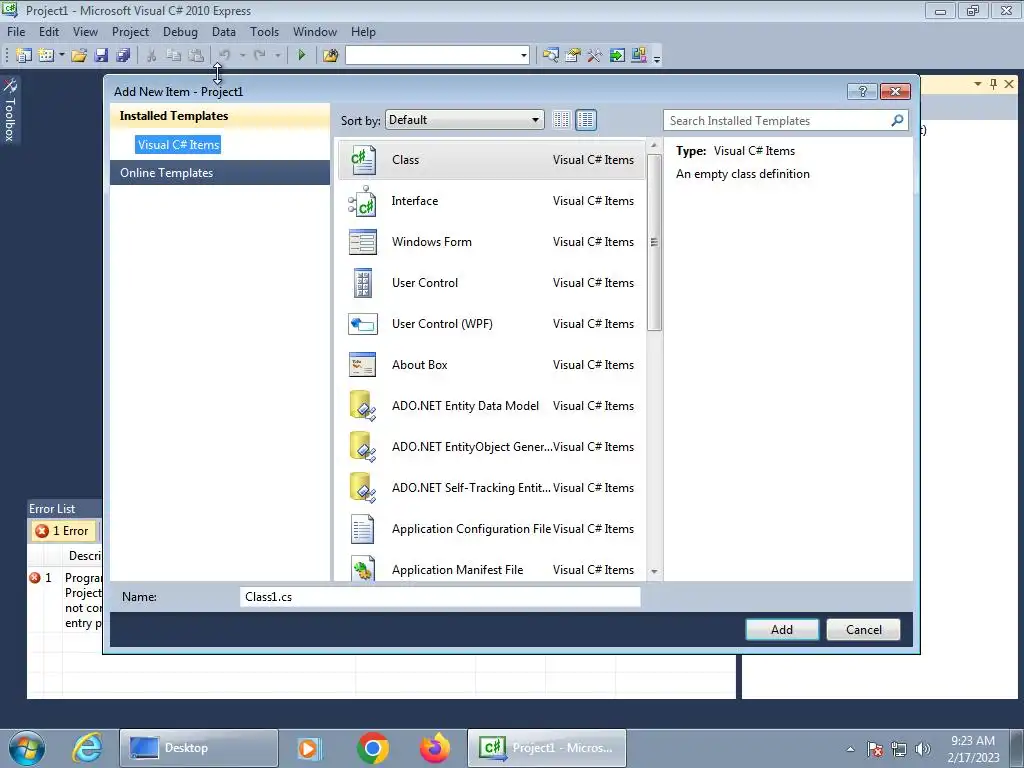Screen dimensions: 1024x768
Task: Open the toolbar options overflow arrow
Action: pos(657,57)
